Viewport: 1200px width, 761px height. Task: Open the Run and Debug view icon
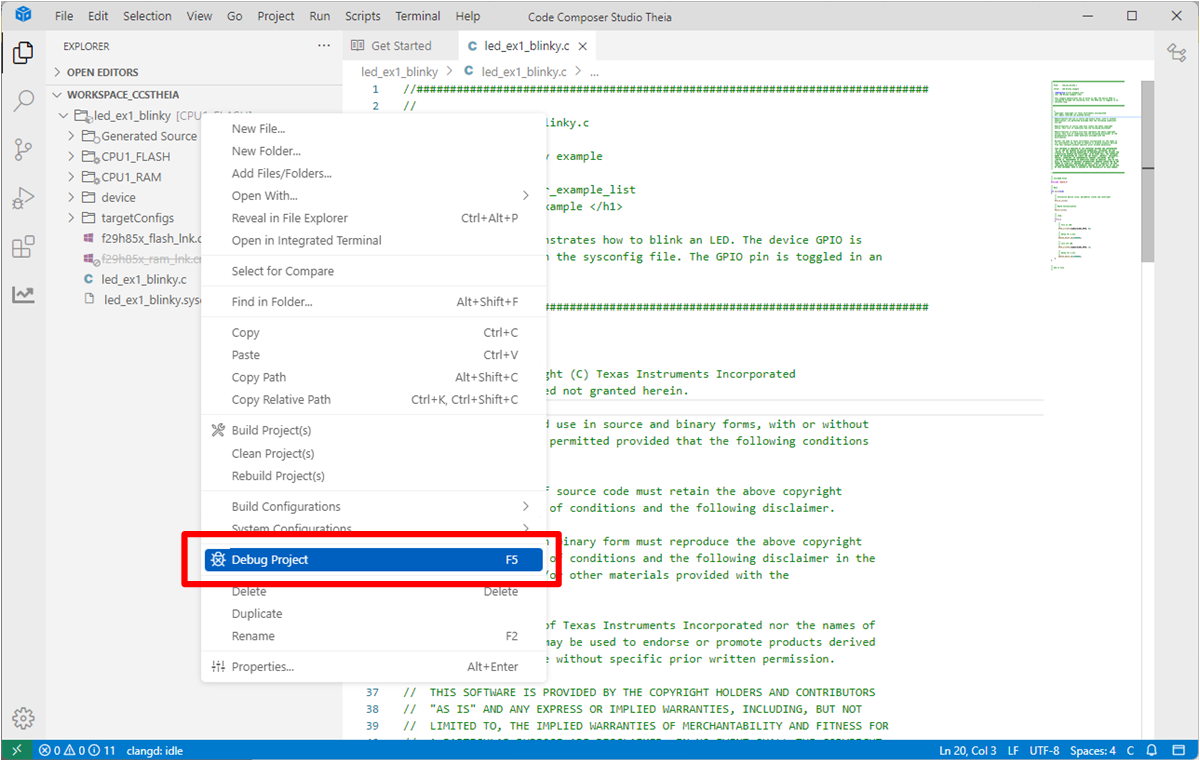click(x=23, y=199)
